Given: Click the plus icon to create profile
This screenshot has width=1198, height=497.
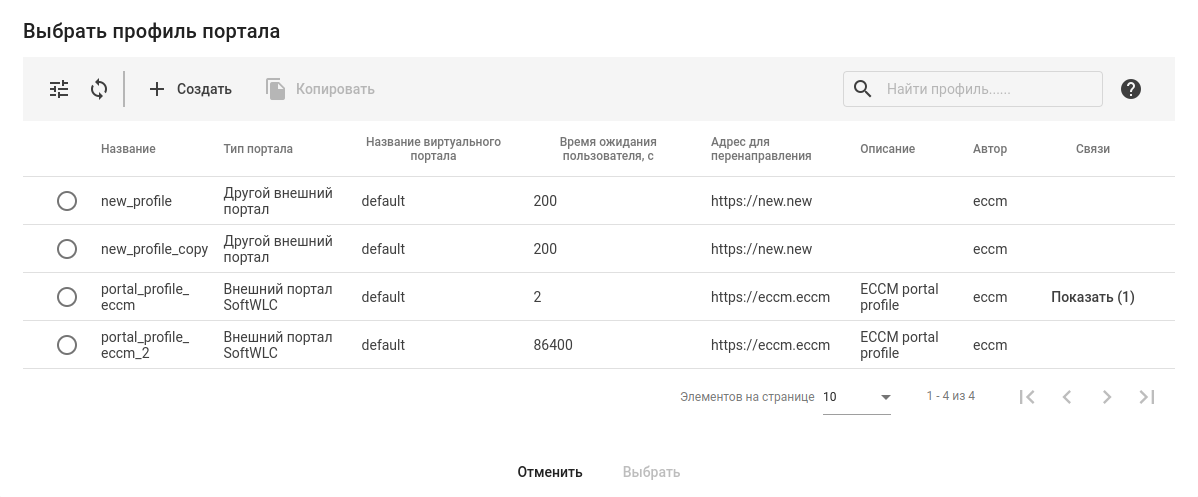Looking at the screenshot, I should pos(157,89).
